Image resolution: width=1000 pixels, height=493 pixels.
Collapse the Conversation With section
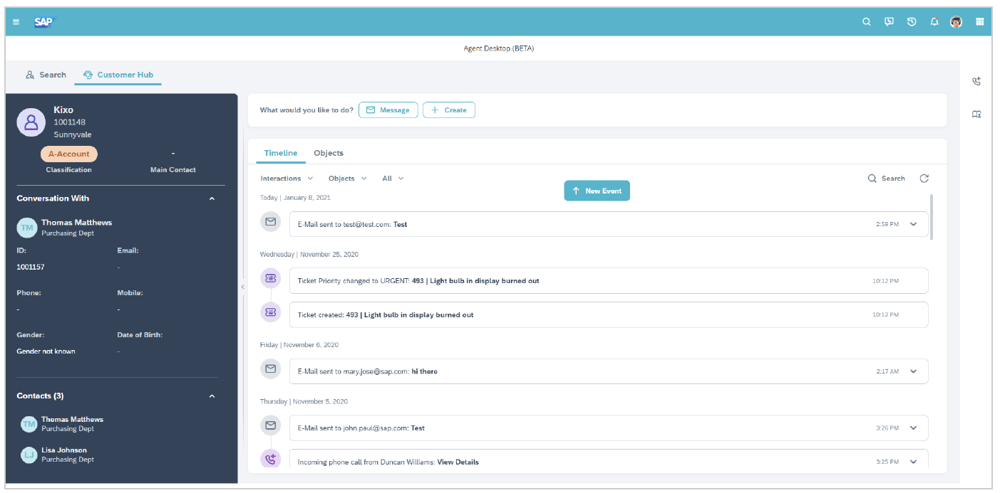(212, 199)
